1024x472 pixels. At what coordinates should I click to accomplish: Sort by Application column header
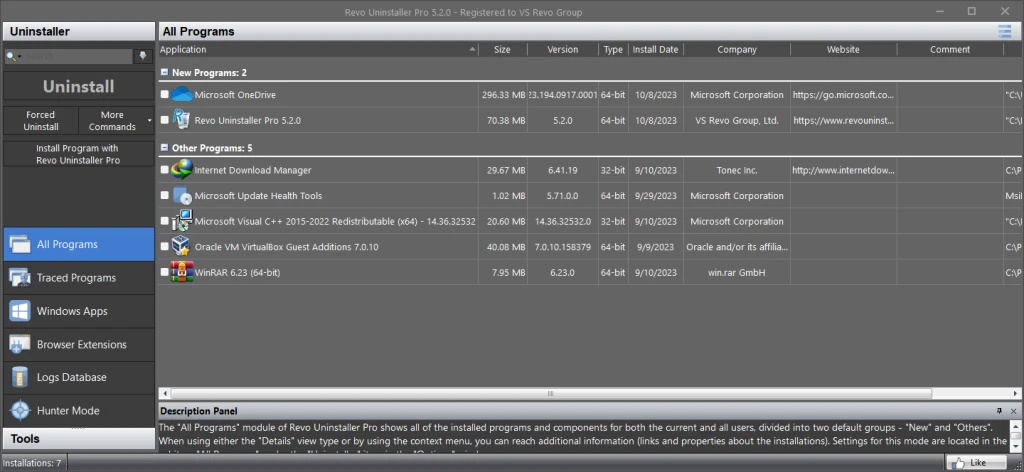[x=319, y=50]
